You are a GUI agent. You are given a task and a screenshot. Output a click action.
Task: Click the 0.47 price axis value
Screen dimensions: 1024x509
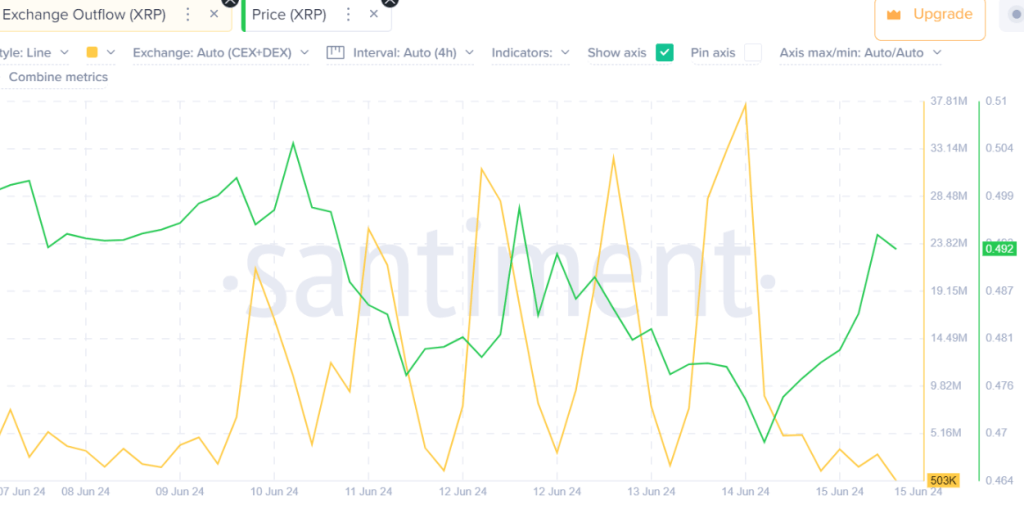click(994, 433)
